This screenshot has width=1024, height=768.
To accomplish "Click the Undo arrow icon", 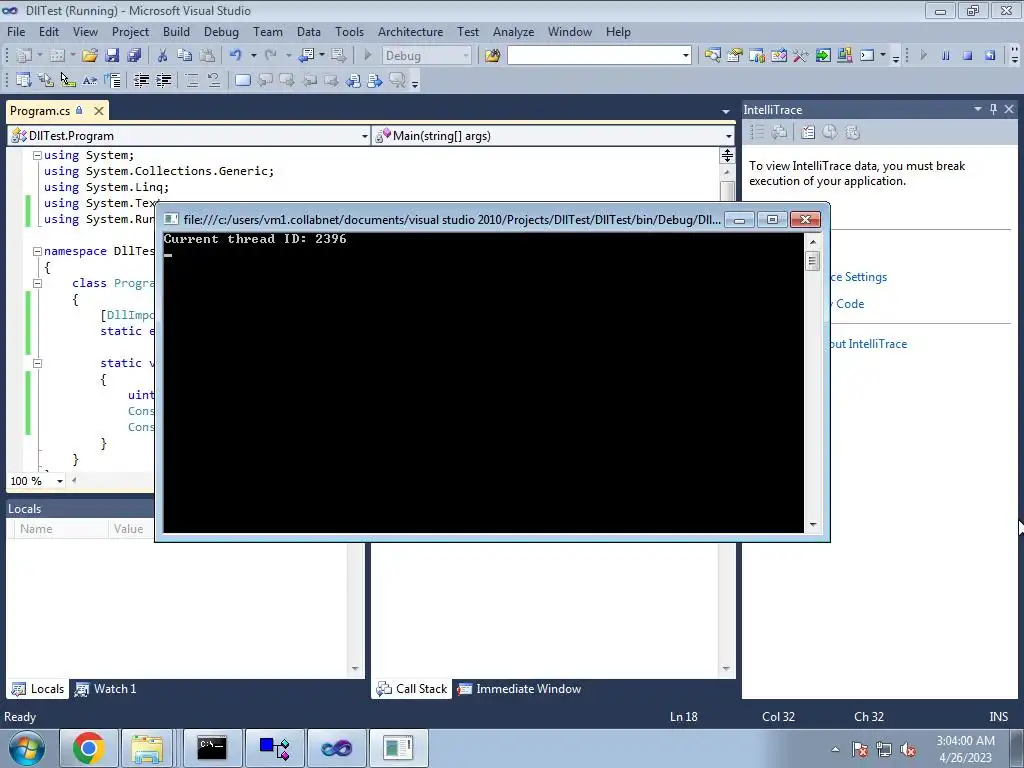I will [236, 56].
